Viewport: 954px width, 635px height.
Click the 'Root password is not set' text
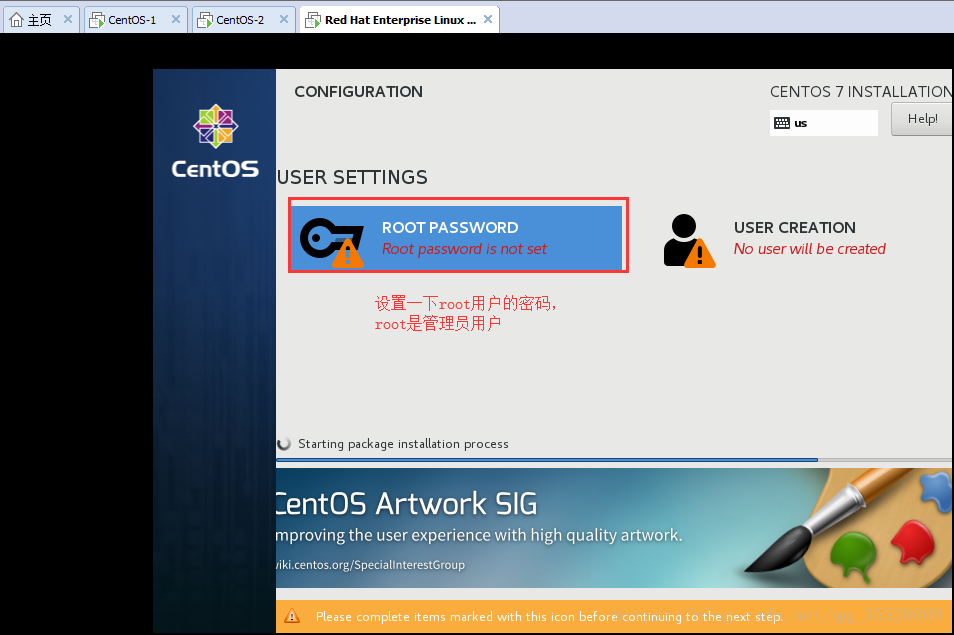[464, 249]
